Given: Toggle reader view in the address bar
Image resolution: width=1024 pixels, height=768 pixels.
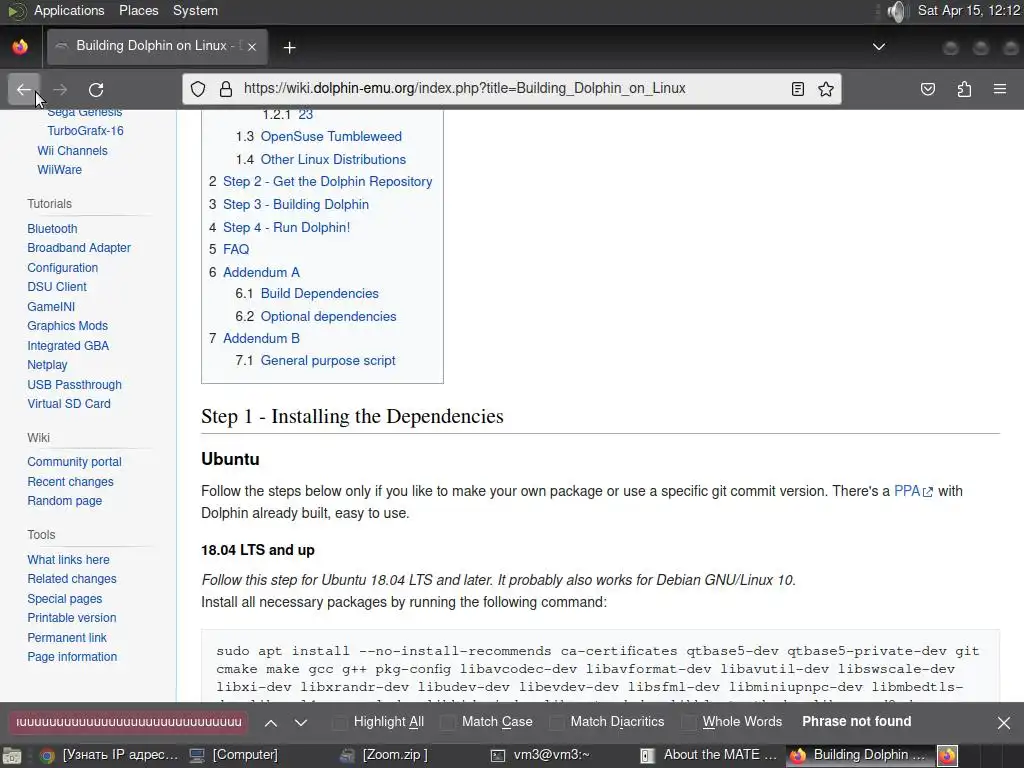Looking at the screenshot, I should [x=797, y=89].
